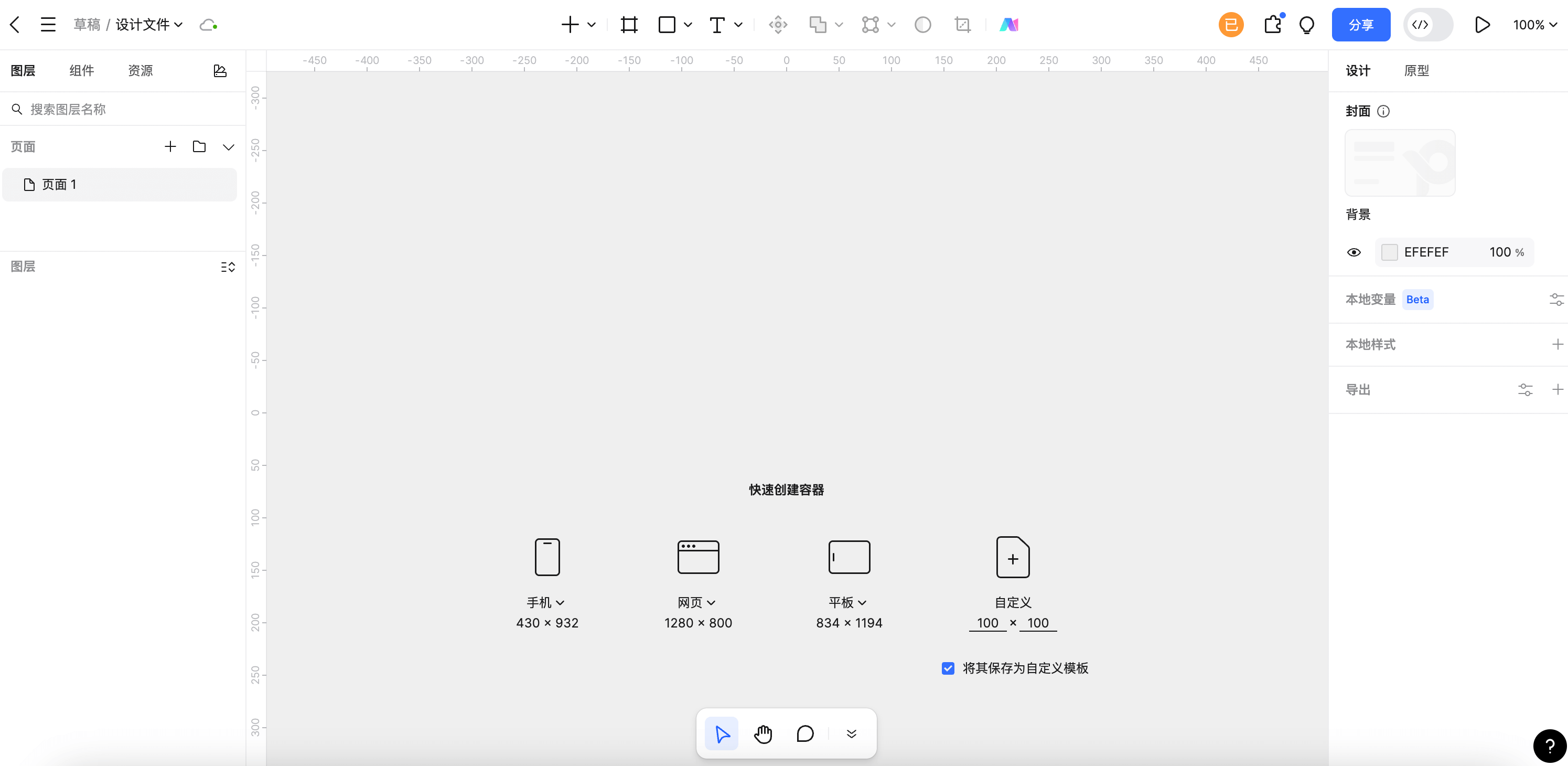The image size is (1568, 766).
Task: Click the EFEFEF background color swatch
Action: point(1390,252)
